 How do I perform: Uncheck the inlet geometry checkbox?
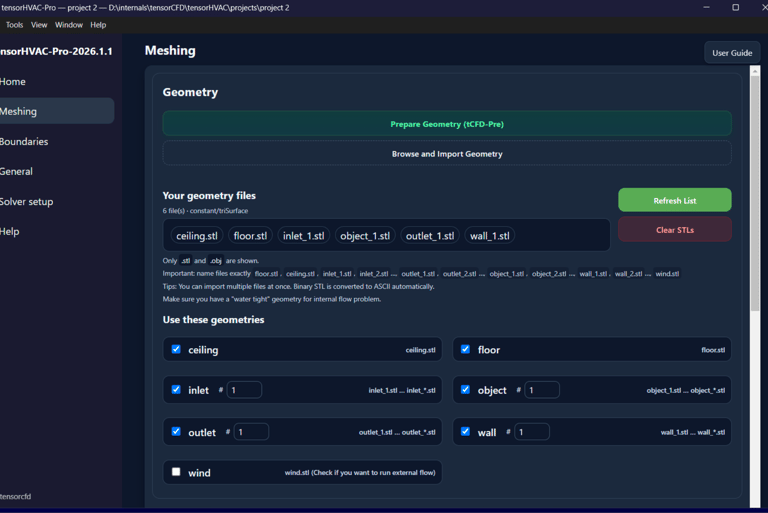point(176,390)
